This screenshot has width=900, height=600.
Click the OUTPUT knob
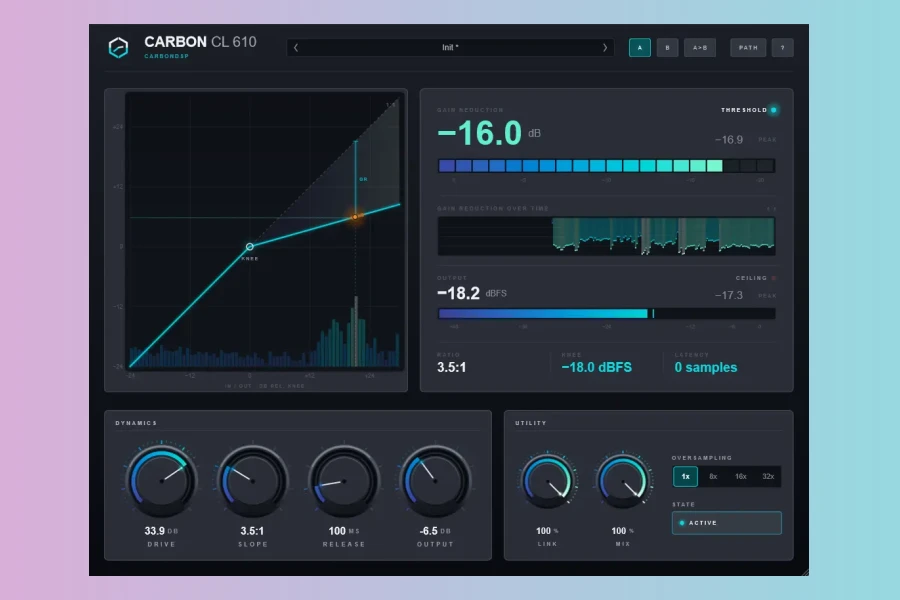[435, 481]
